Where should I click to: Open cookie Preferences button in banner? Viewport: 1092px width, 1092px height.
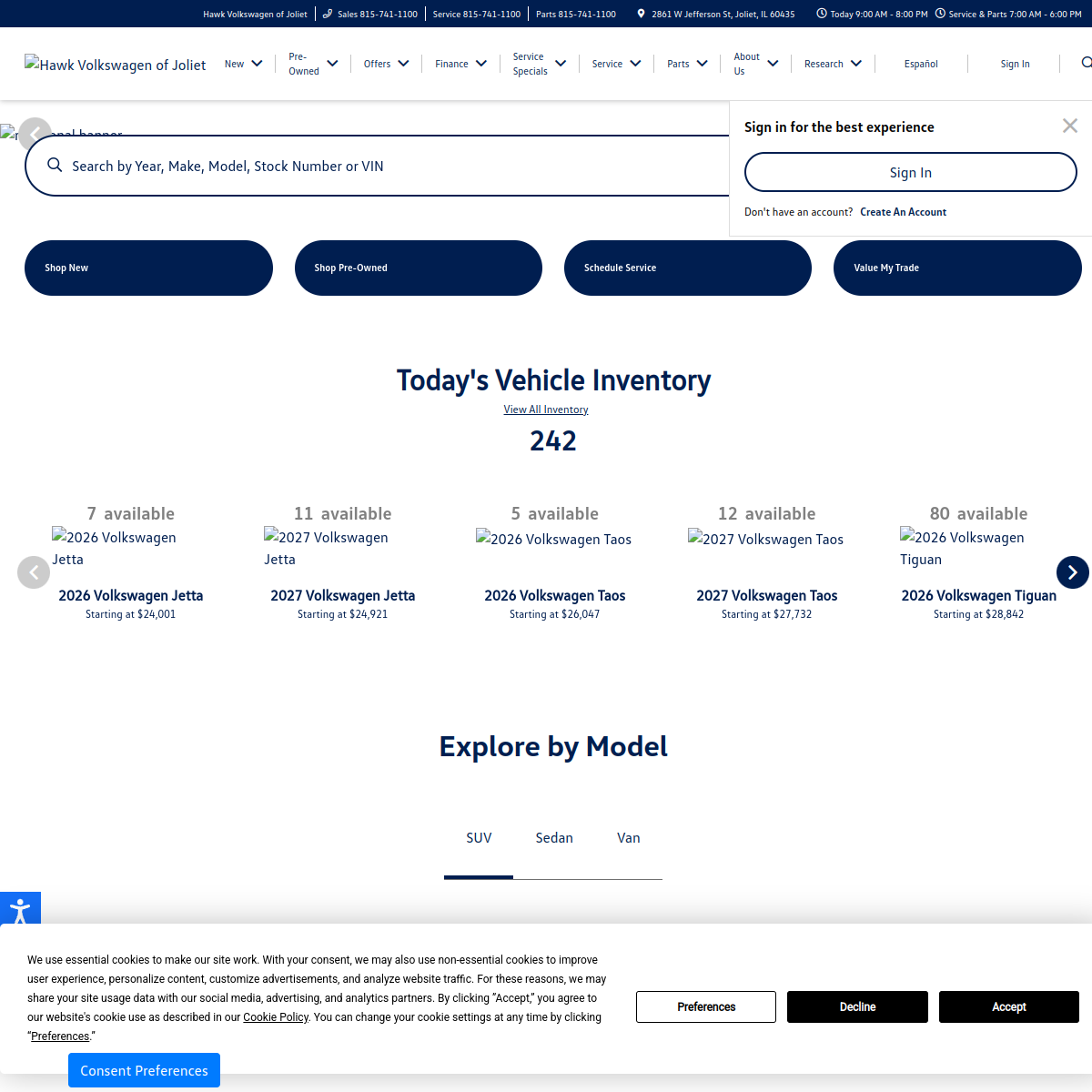(x=706, y=1006)
